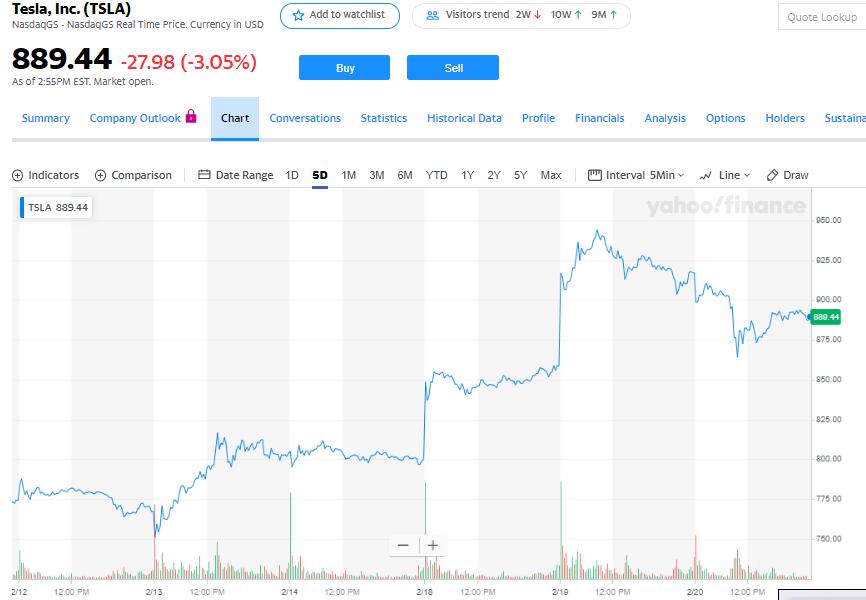The height and width of the screenshot is (600, 866).
Task: Open the Statistics tab
Action: 384,118
